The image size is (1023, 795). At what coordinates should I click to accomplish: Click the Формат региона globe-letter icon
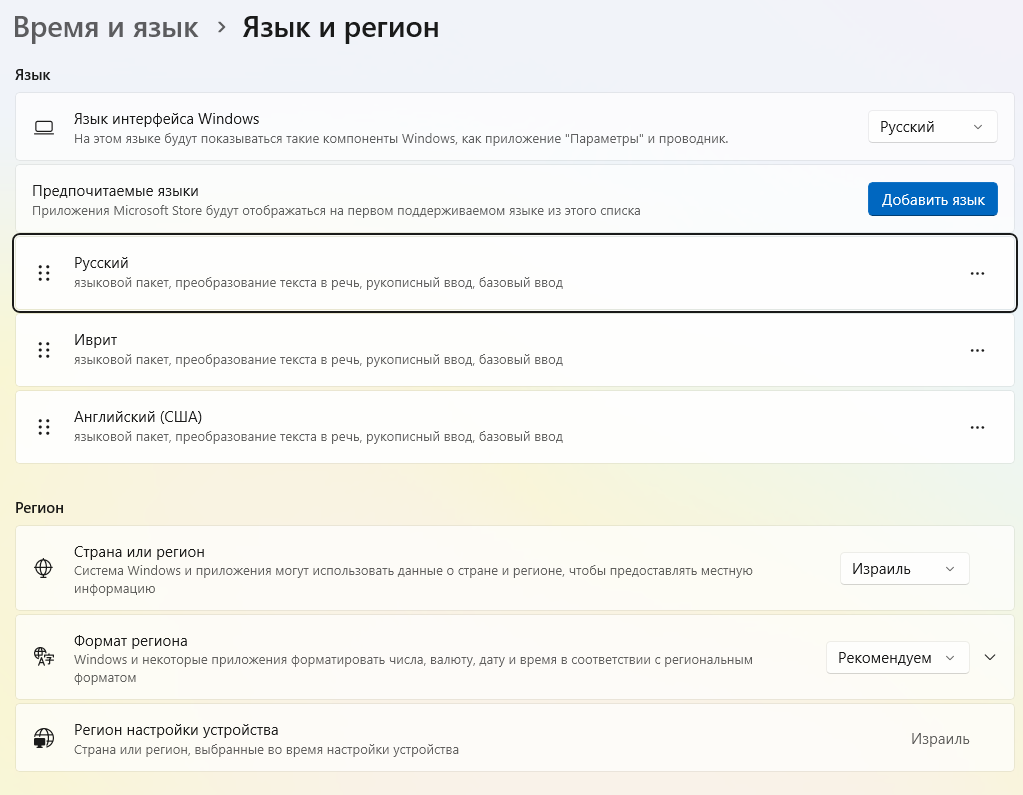[44, 657]
